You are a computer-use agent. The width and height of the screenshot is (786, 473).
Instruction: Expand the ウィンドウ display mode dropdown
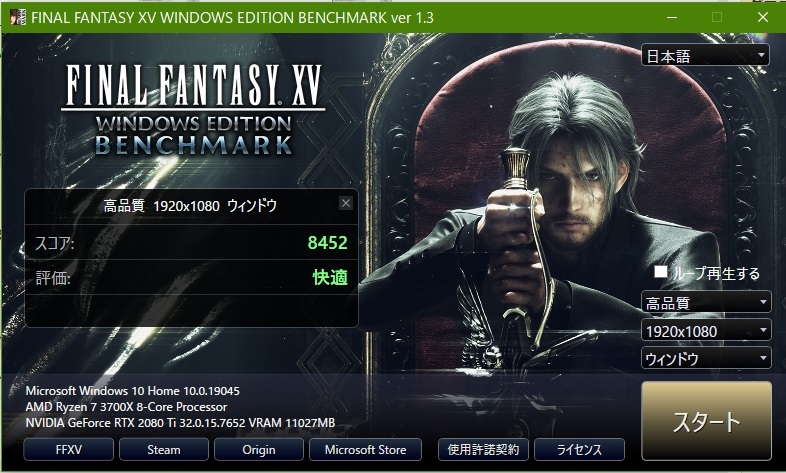coord(706,358)
